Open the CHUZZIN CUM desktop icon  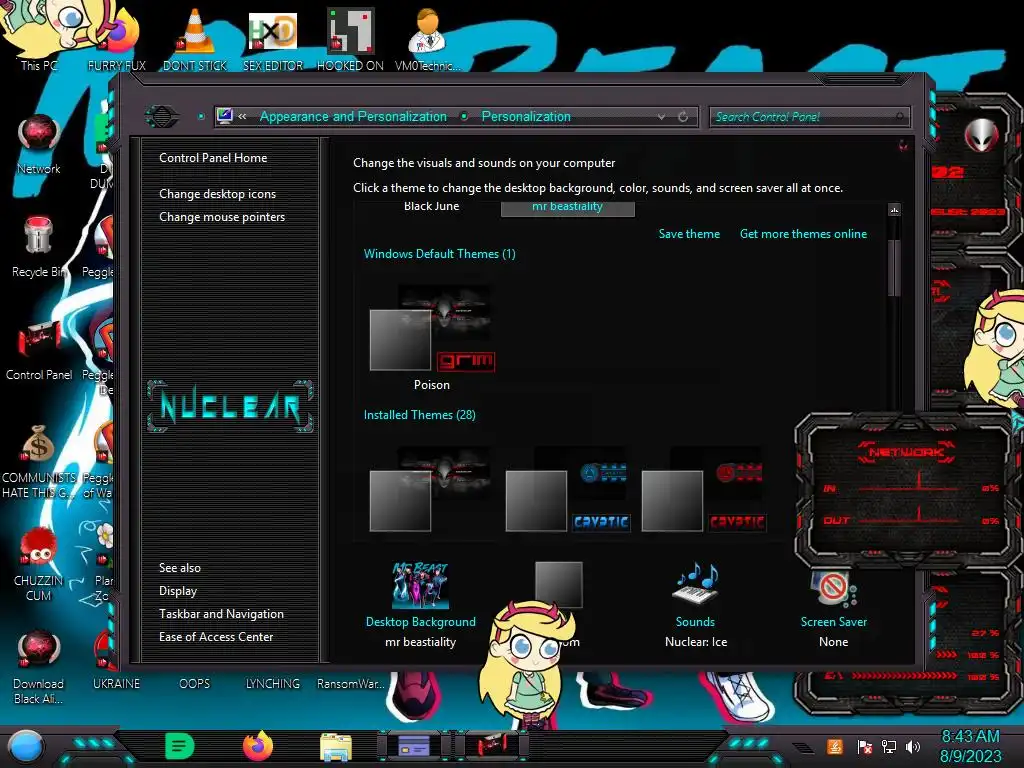coord(39,564)
